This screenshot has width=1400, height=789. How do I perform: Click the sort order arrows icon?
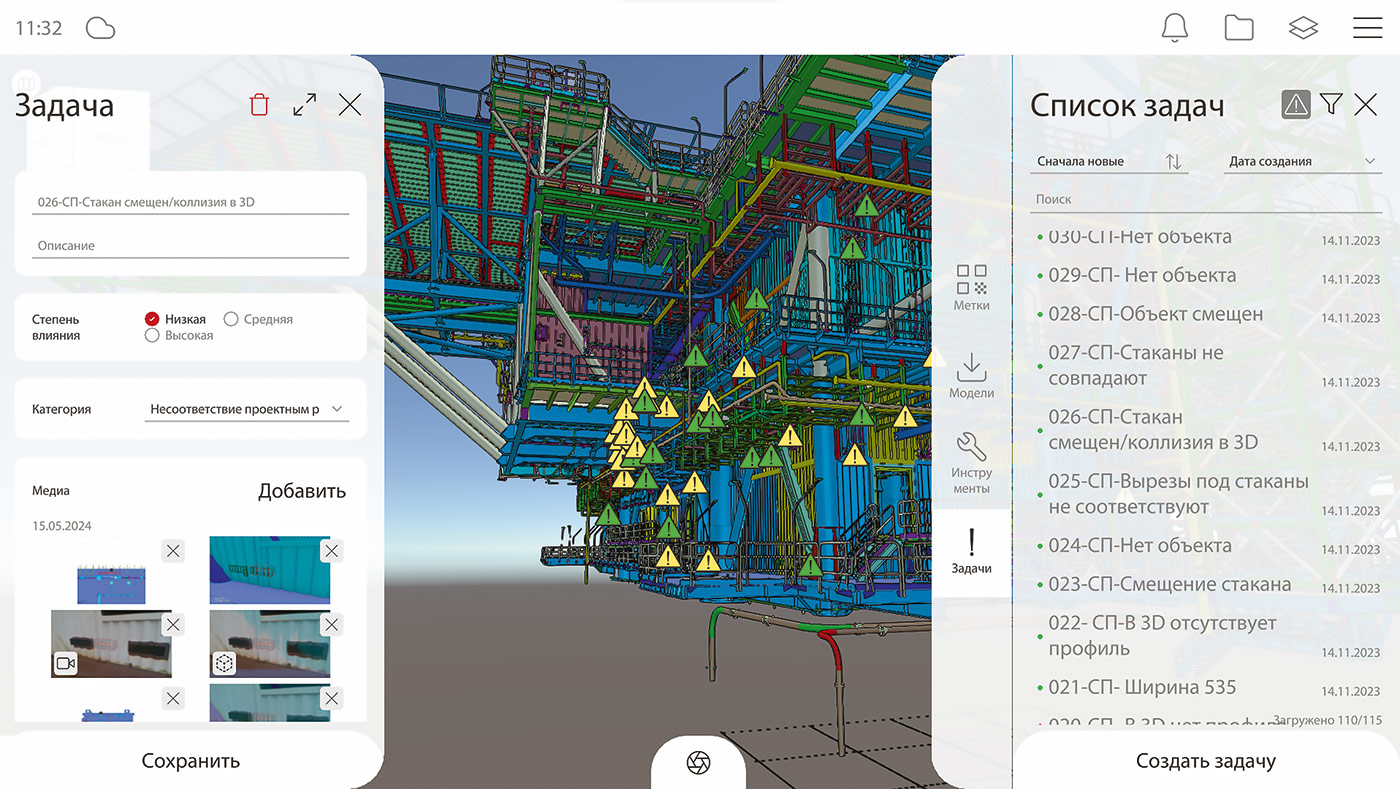click(x=1173, y=162)
